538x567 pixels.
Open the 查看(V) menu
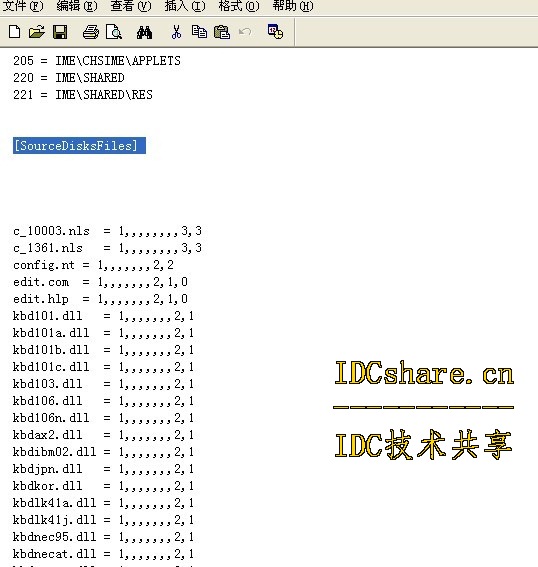click(131, 6)
